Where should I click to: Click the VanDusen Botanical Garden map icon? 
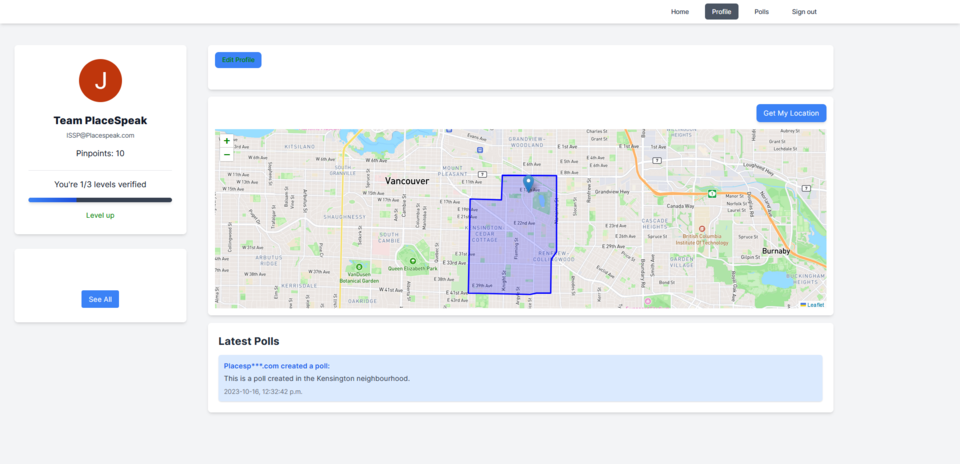pyautogui.click(x=357, y=268)
